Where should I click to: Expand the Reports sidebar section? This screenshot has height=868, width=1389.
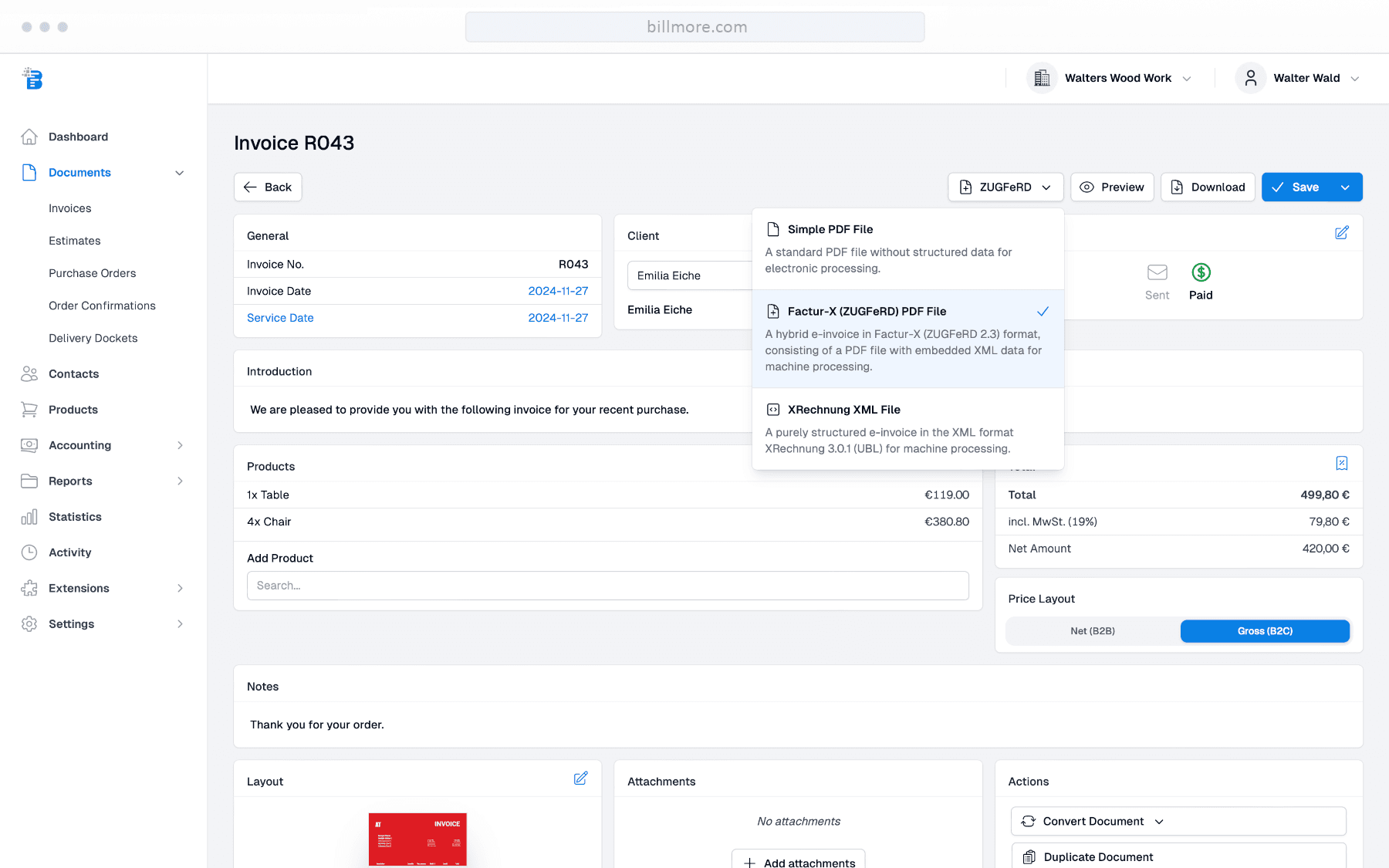(x=180, y=481)
